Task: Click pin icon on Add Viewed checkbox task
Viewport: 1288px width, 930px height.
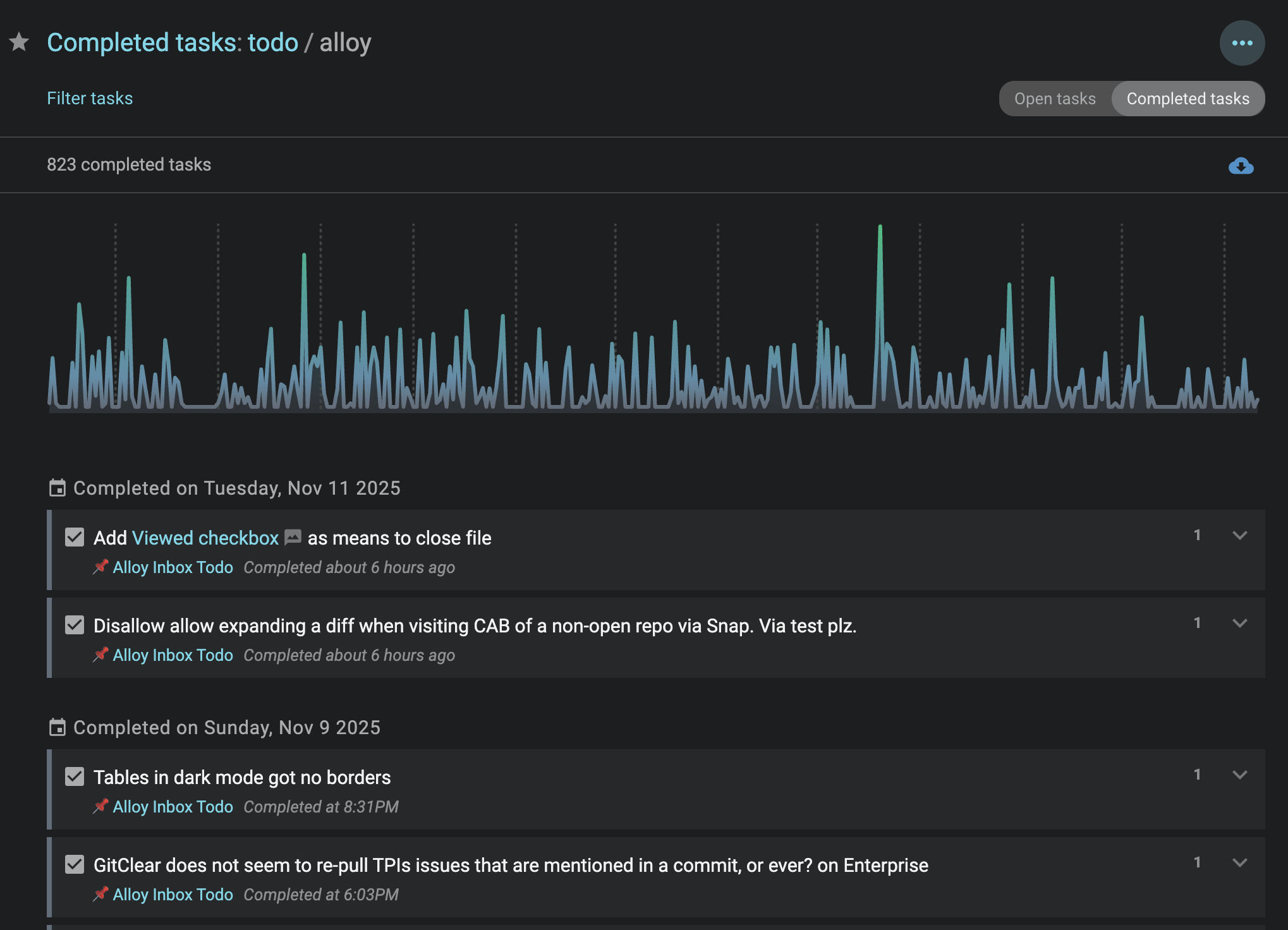Action: (100, 567)
